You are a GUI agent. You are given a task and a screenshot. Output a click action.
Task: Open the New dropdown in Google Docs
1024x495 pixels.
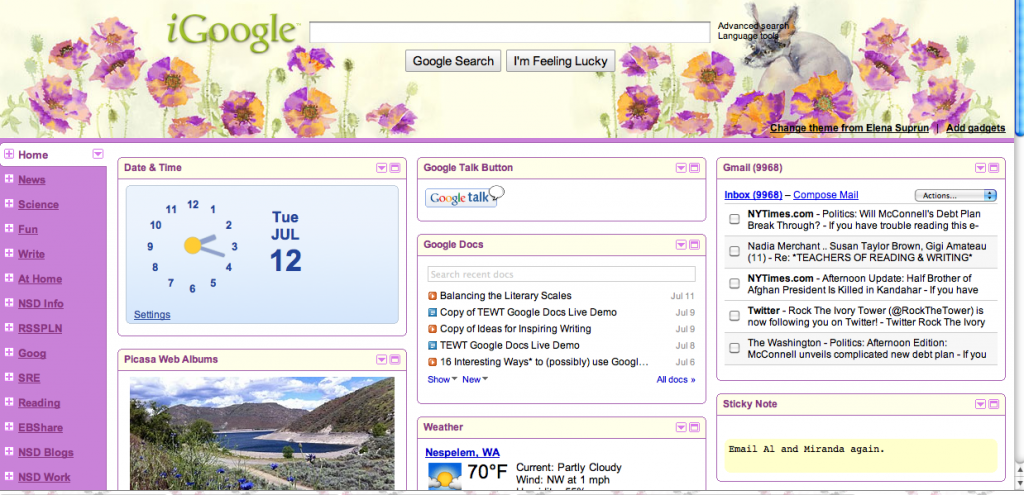click(475, 379)
